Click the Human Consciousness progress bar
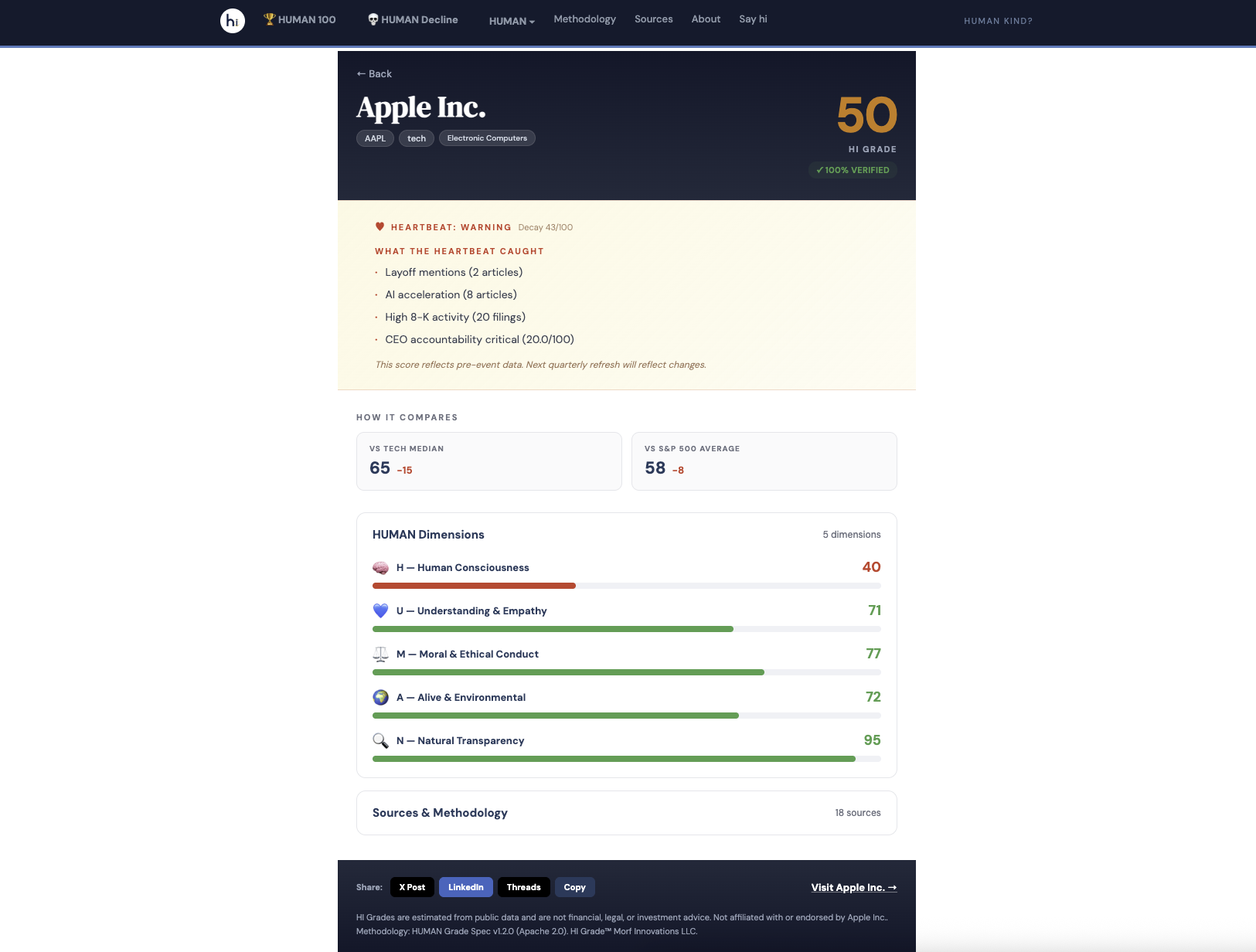The image size is (1256, 952). point(627,586)
